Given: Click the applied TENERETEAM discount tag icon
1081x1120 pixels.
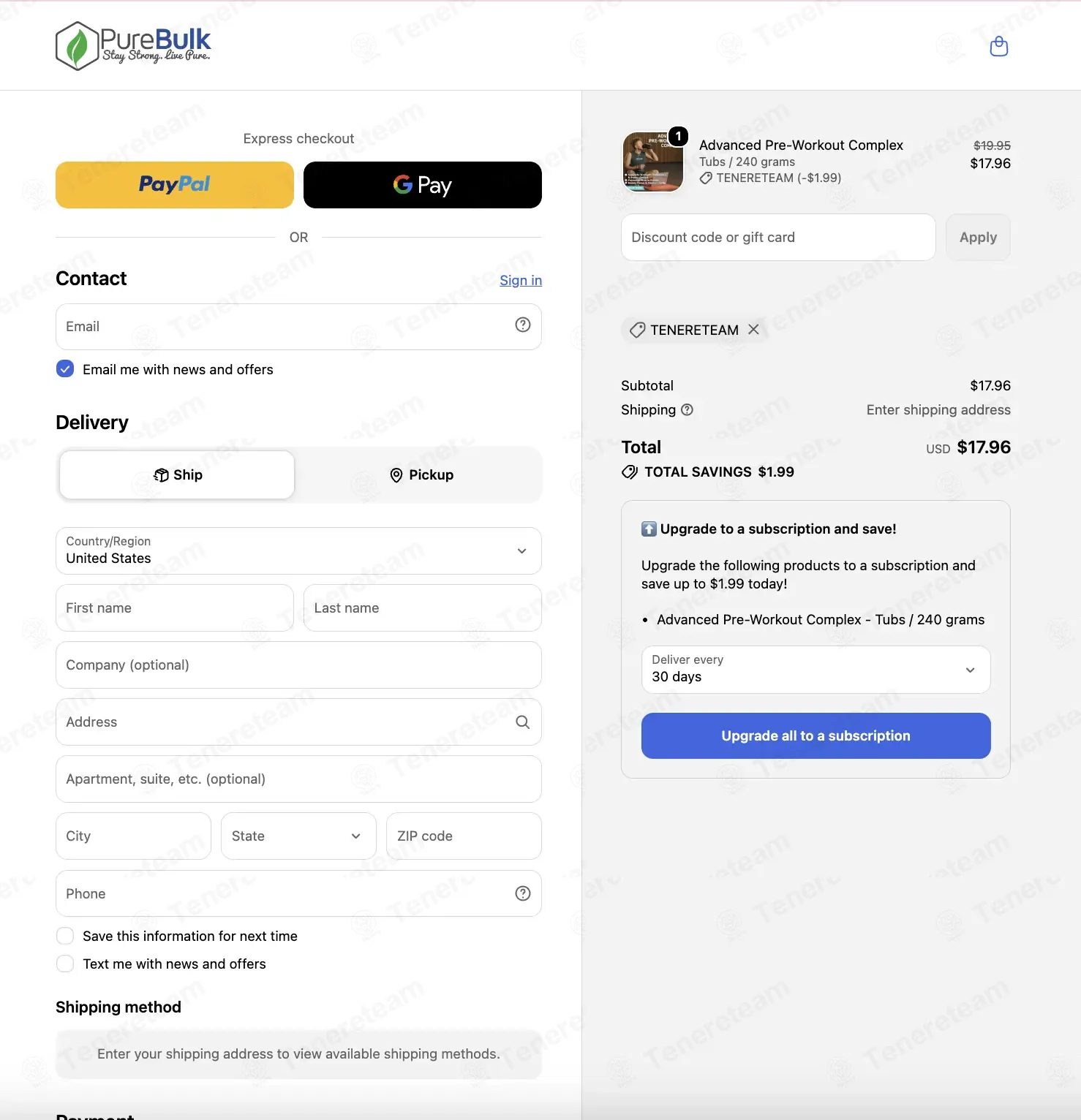Looking at the screenshot, I should 637,330.
